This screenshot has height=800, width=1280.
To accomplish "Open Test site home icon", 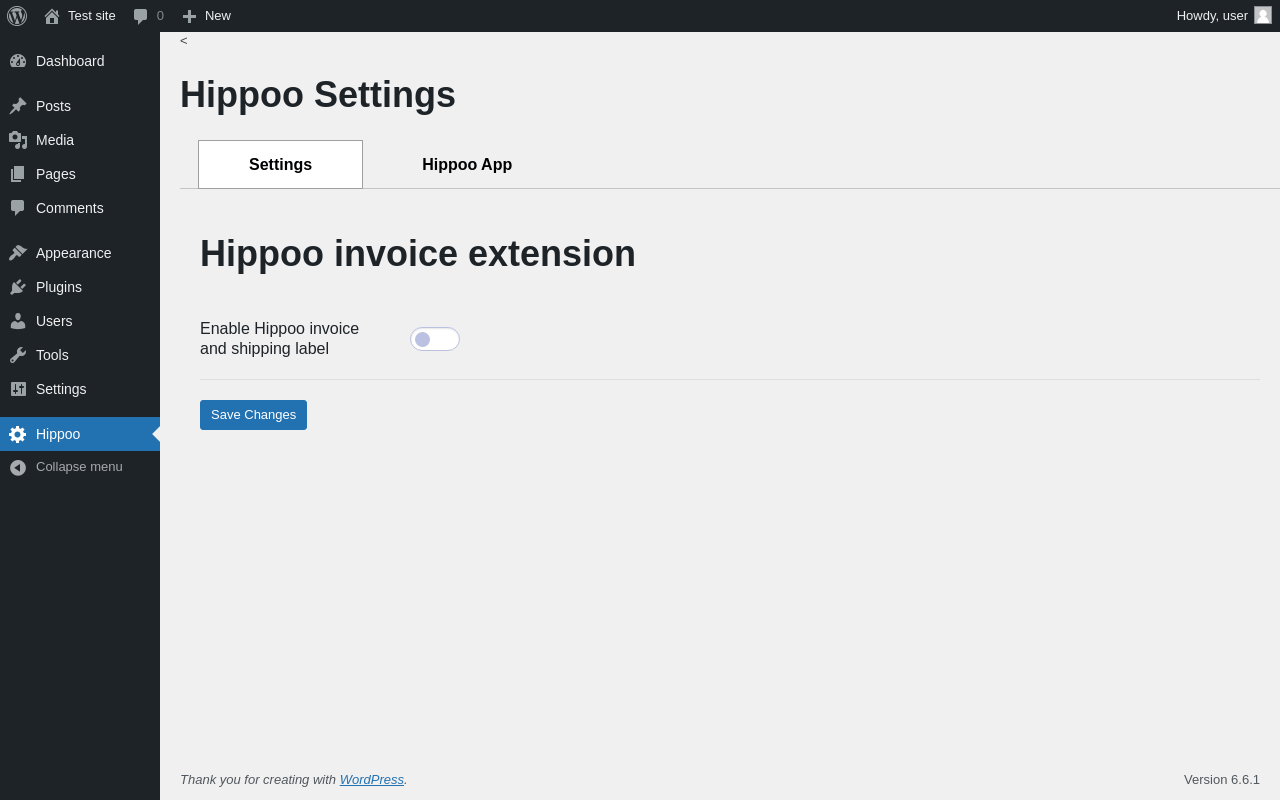I will tap(52, 16).
